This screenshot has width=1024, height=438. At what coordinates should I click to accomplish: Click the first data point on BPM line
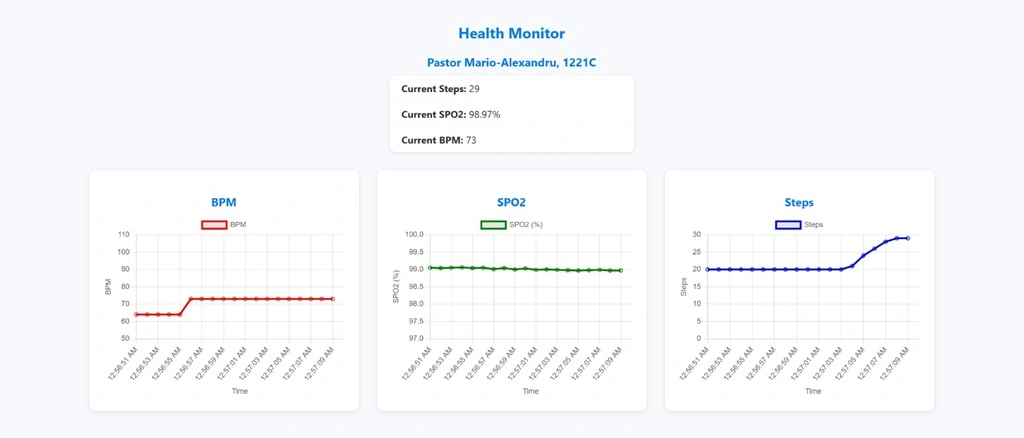[x=136, y=315]
